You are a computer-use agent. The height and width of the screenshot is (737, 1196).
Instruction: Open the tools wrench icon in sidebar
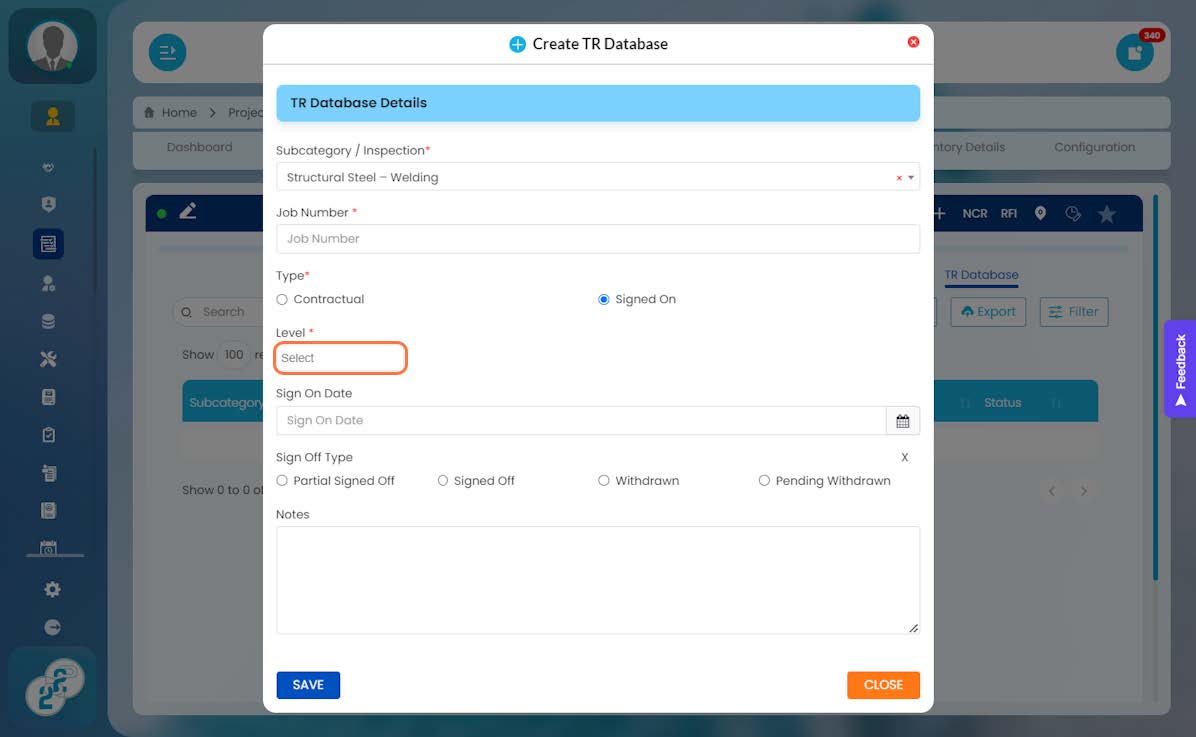[49, 359]
